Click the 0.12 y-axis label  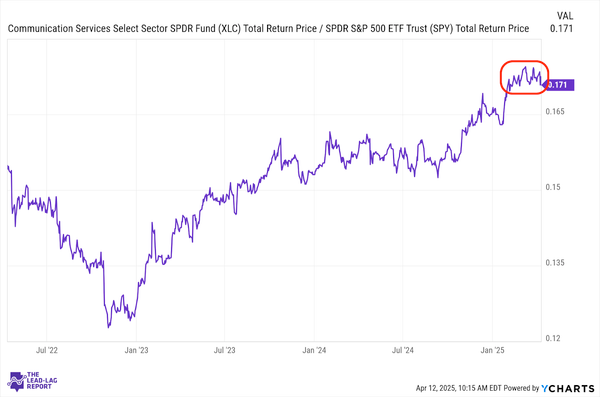tap(553, 338)
